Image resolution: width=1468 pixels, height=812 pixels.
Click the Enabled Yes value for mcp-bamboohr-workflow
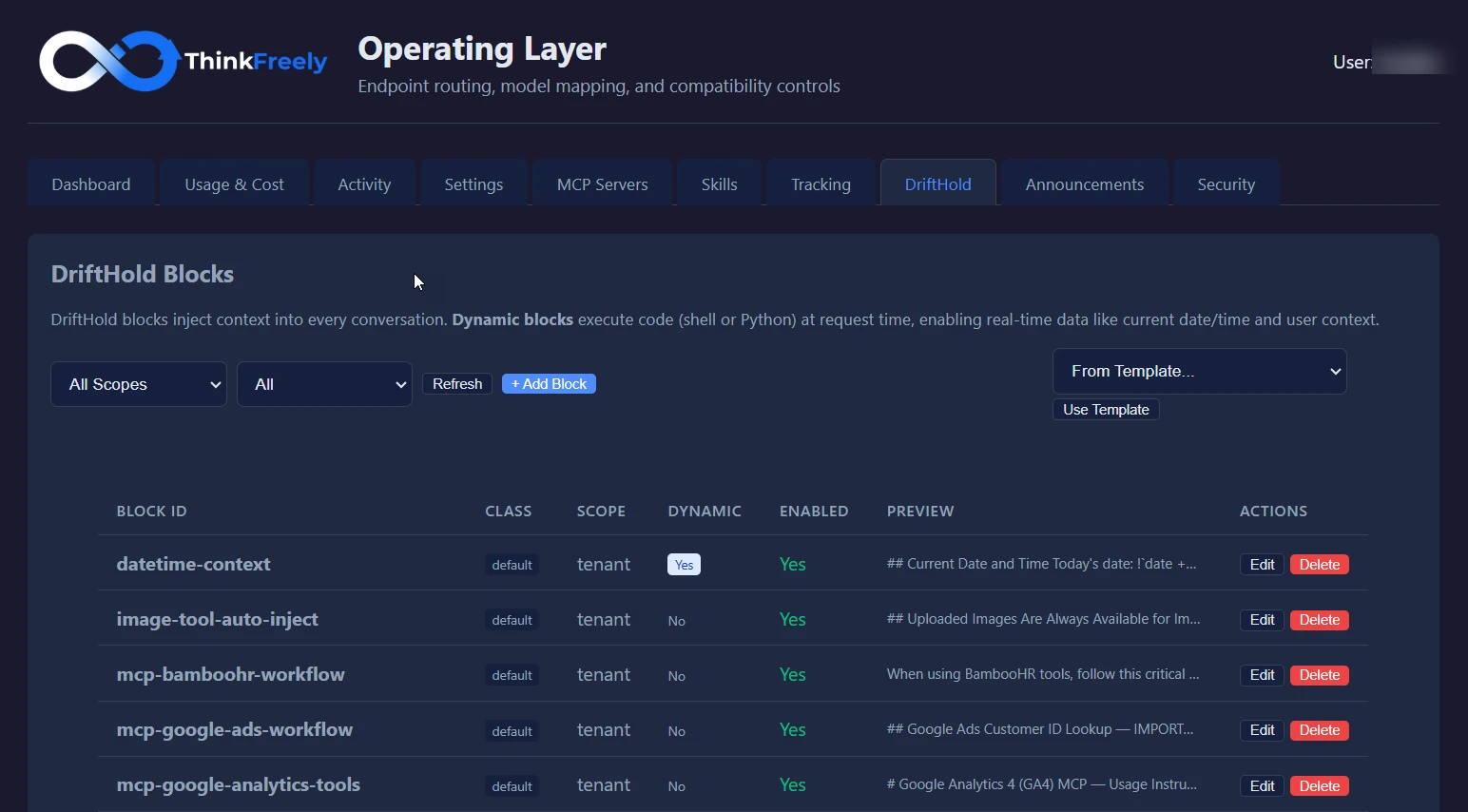792,674
